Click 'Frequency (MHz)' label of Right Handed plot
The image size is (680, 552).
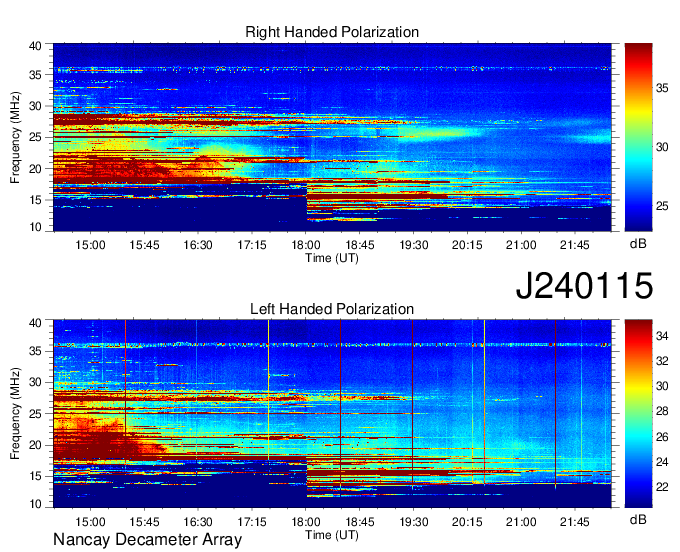pyautogui.click(x=16, y=137)
